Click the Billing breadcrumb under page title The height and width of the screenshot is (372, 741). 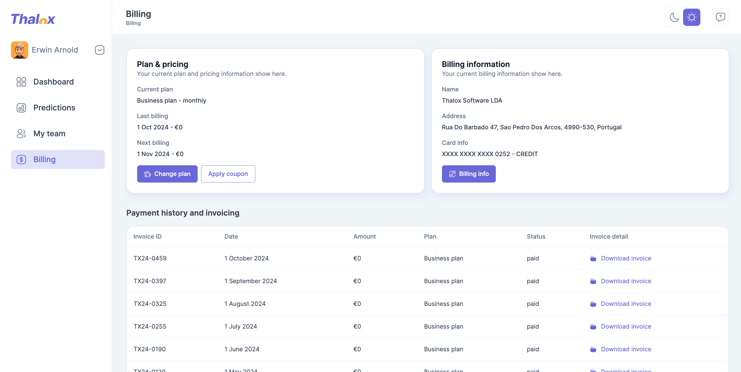pyautogui.click(x=133, y=23)
